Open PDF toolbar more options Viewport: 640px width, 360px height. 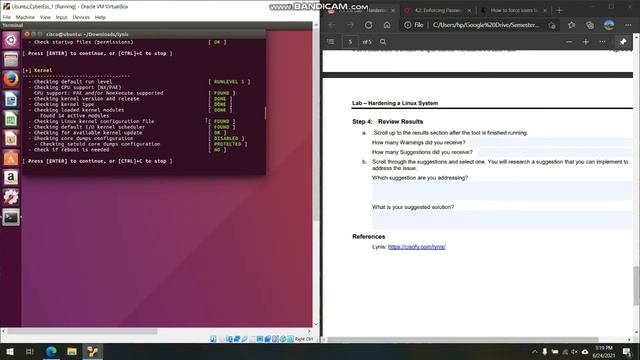click(x=602, y=42)
